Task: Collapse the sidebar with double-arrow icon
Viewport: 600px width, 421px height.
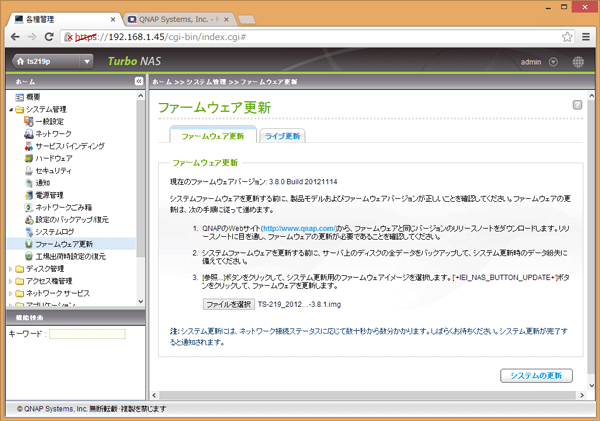Action: tap(139, 81)
